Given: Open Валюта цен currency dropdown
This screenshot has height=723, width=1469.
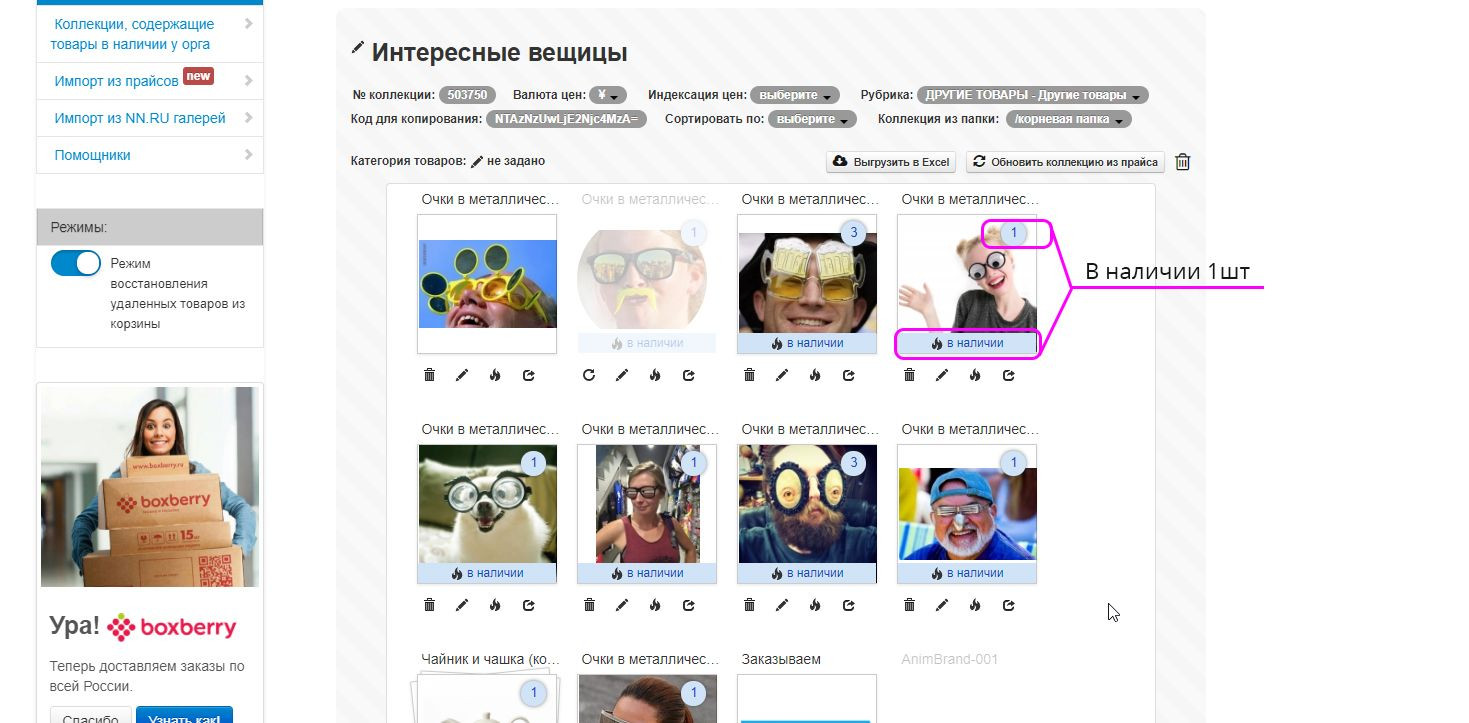Looking at the screenshot, I should [x=608, y=95].
